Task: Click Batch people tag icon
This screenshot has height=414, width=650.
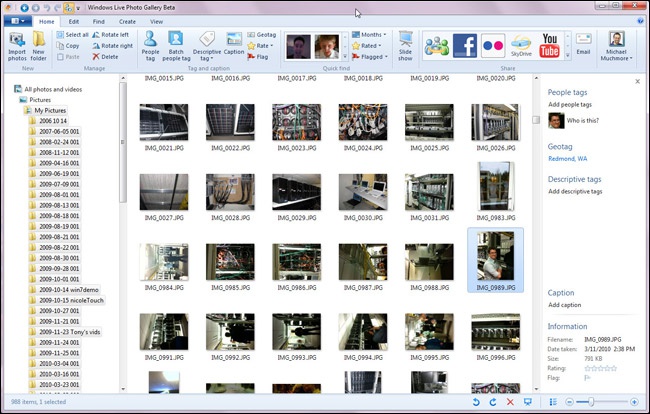Action: pos(176,46)
